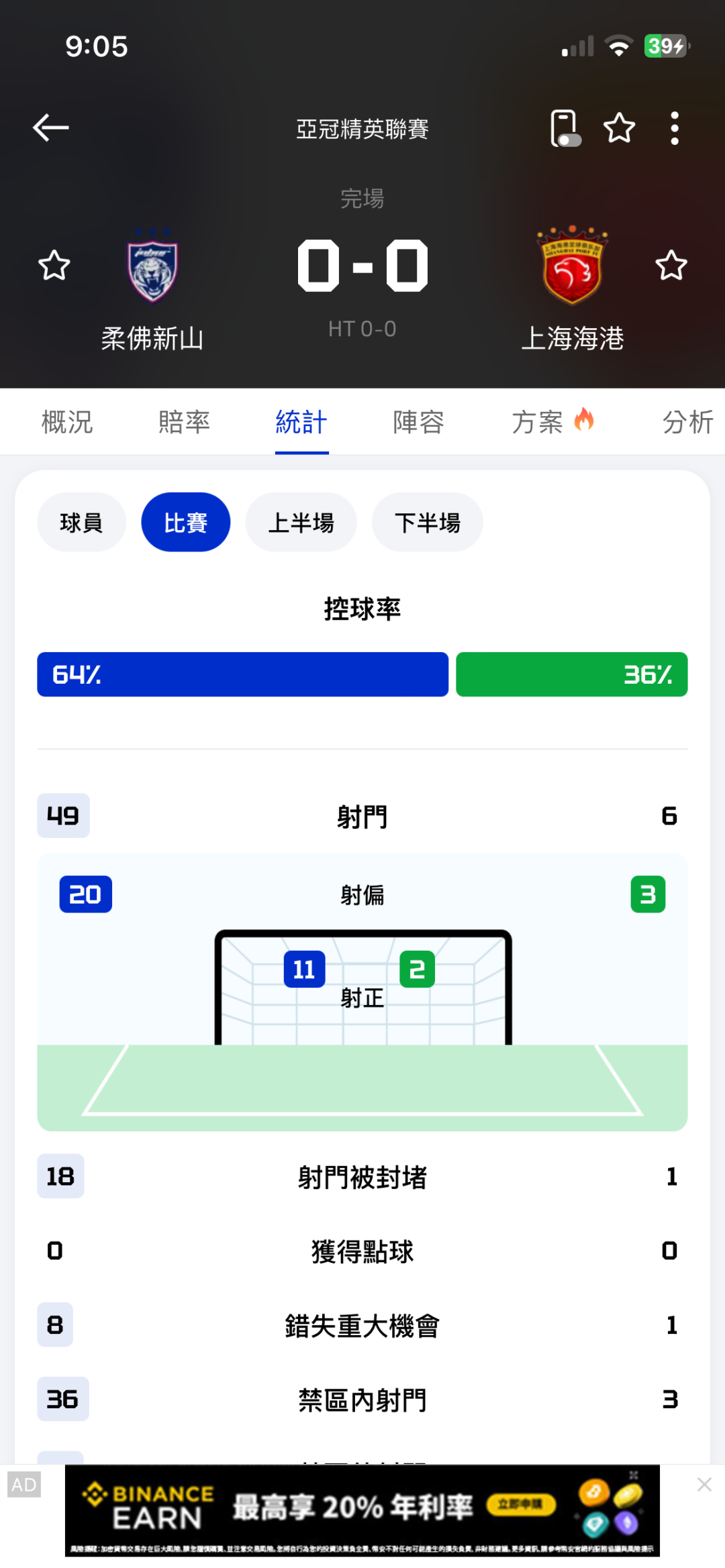
Task: Select the 上半場 filter chip
Action: [301, 523]
